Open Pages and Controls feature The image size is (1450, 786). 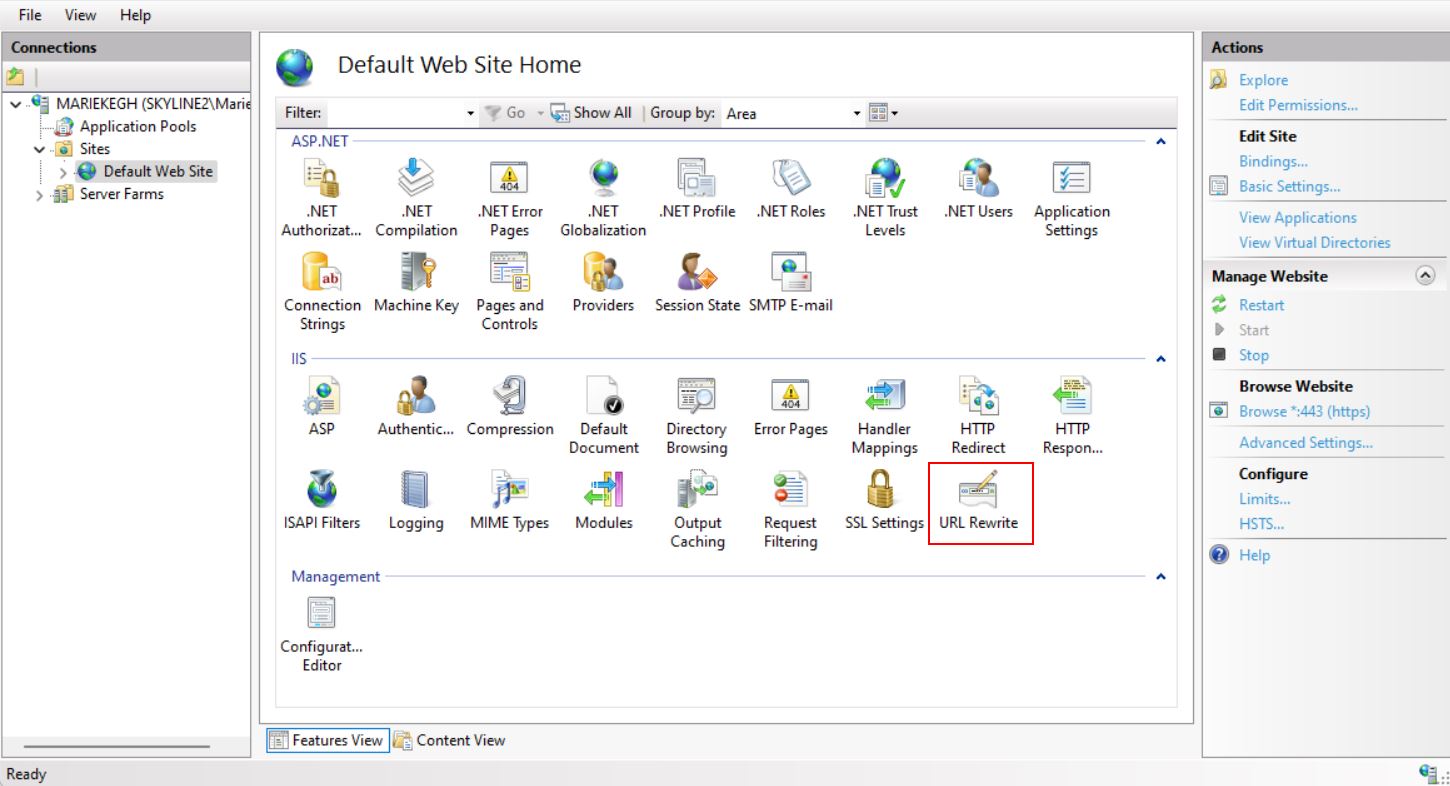pyautogui.click(x=509, y=292)
